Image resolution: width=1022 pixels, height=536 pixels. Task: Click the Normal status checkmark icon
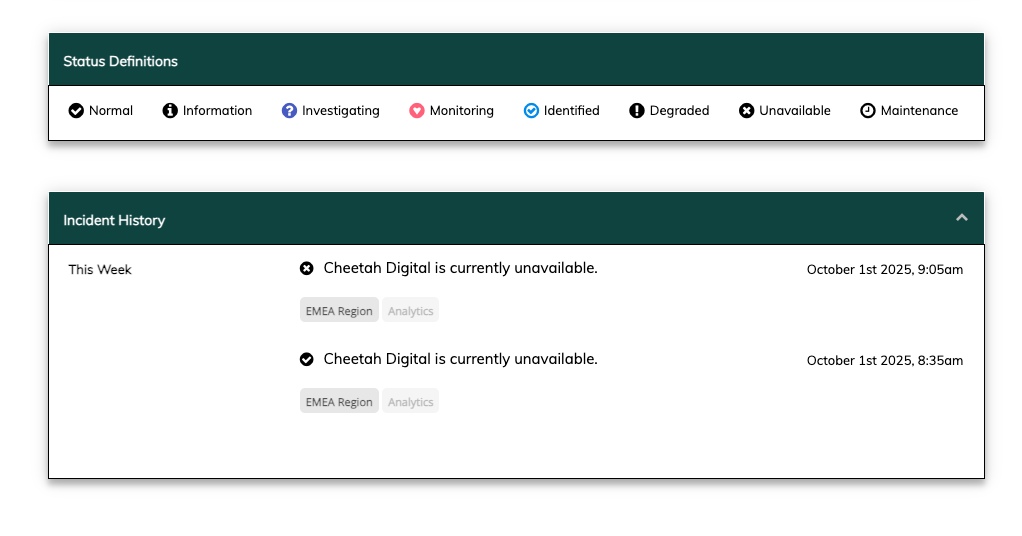76,111
